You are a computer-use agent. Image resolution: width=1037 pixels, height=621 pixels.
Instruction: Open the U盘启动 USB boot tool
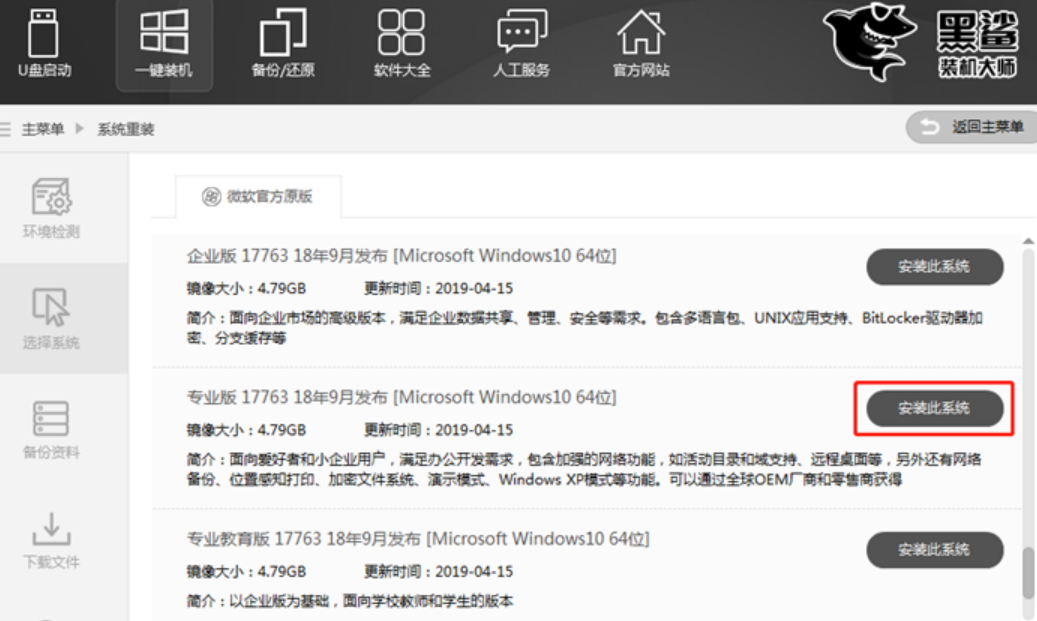click(44, 44)
